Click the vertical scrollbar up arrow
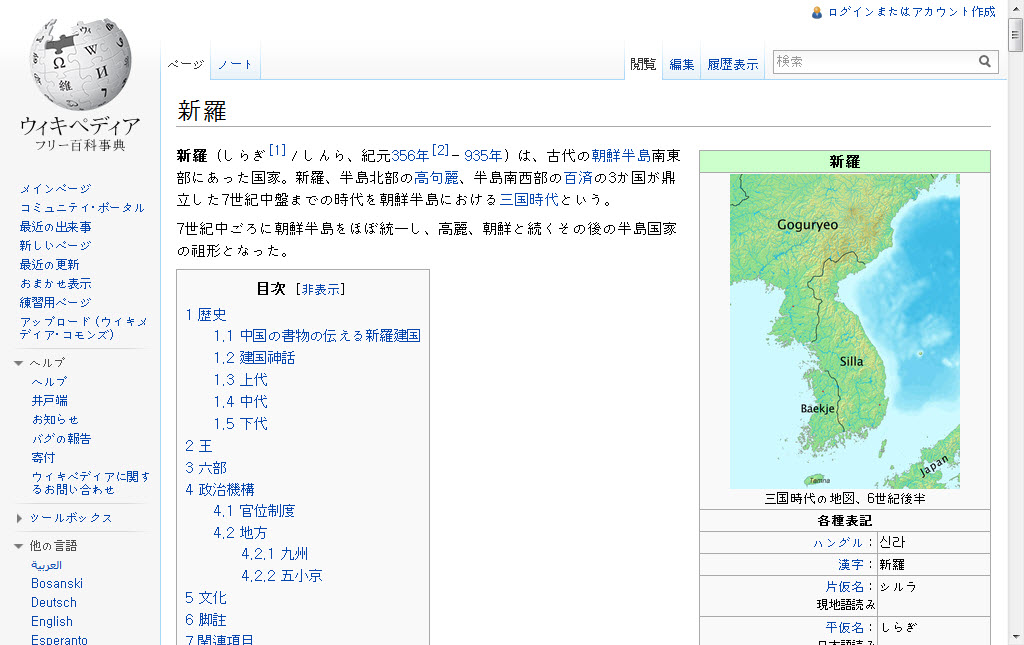Viewport: 1024px width, 645px height. tap(1016, 8)
